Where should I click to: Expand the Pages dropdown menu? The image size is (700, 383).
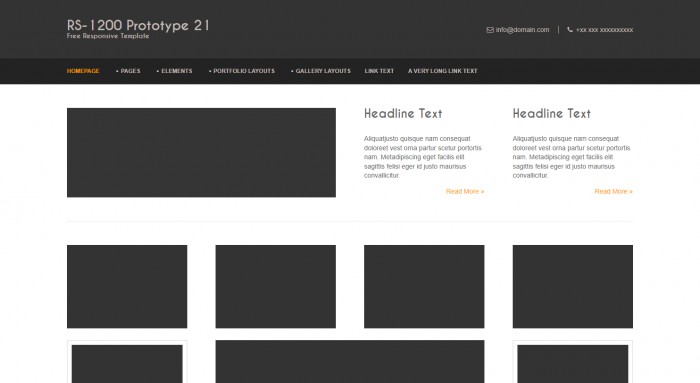click(128, 71)
